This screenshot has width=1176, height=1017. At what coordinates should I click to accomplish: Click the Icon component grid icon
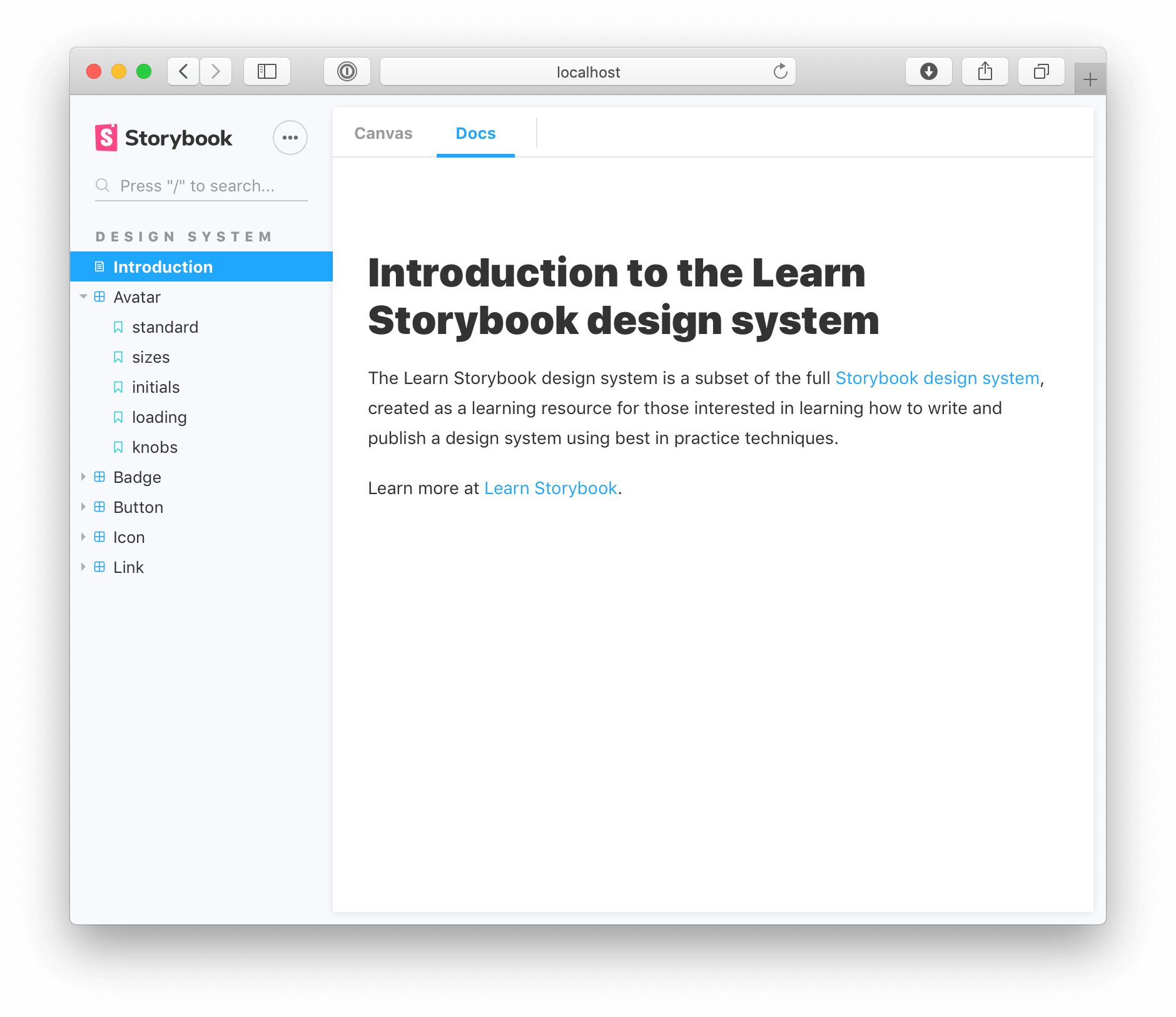click(99, 537)
